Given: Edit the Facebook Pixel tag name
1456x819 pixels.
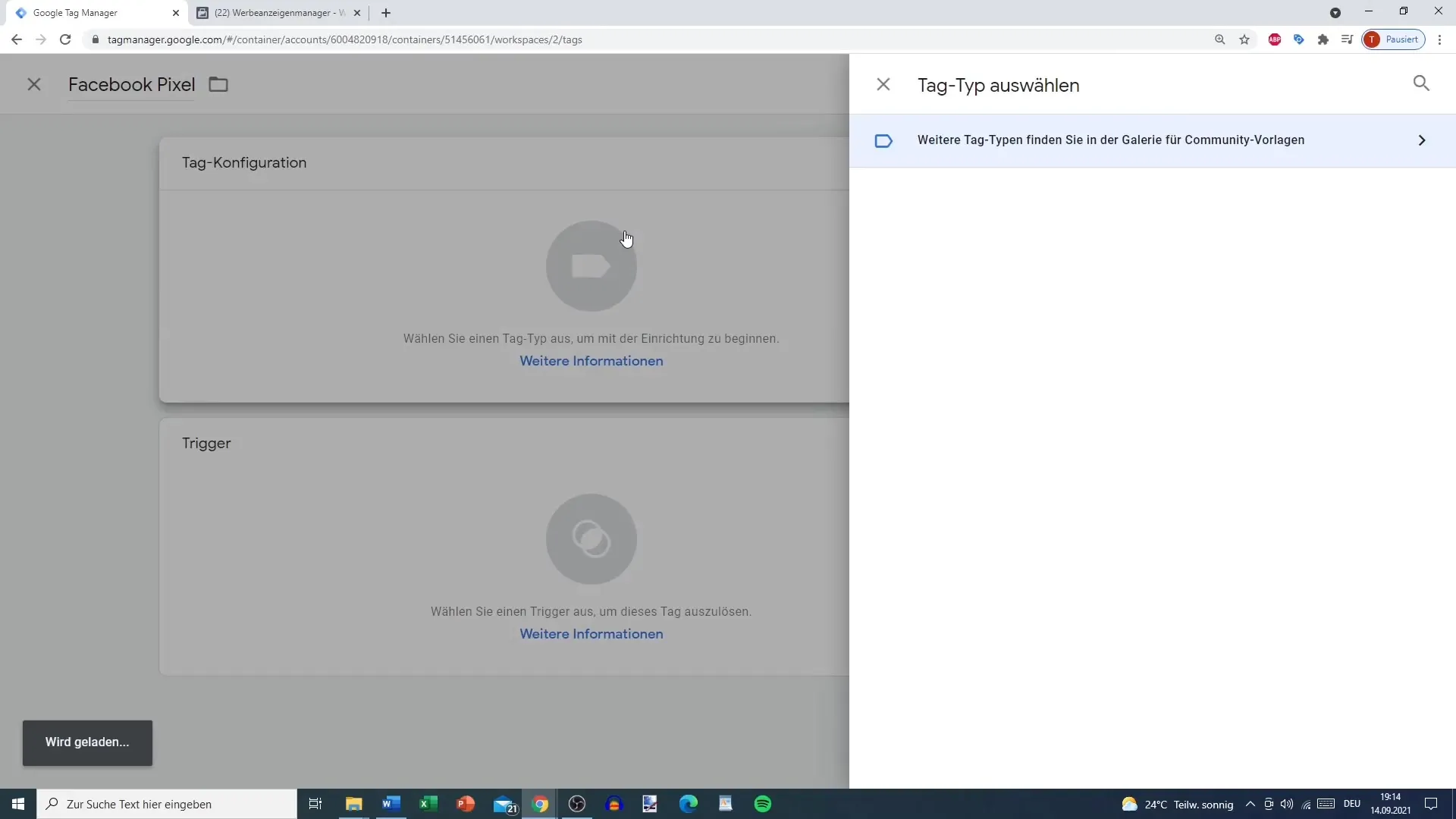Looking at the screenshot, I should pyautogui.click(x=131, y=84).
